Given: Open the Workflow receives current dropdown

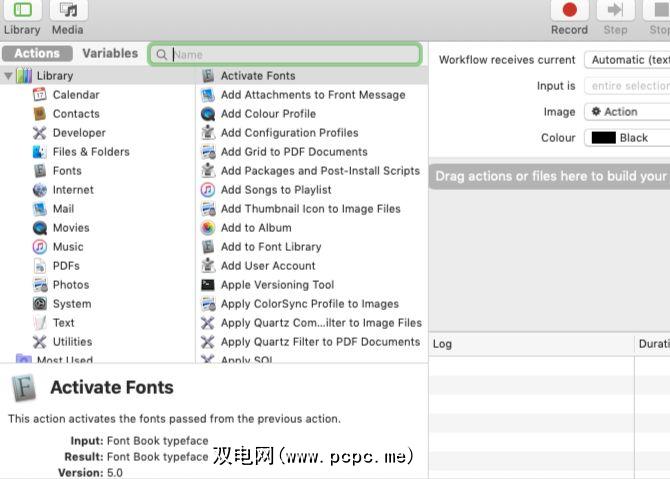Looking at the screenshot, I should 627,60.
